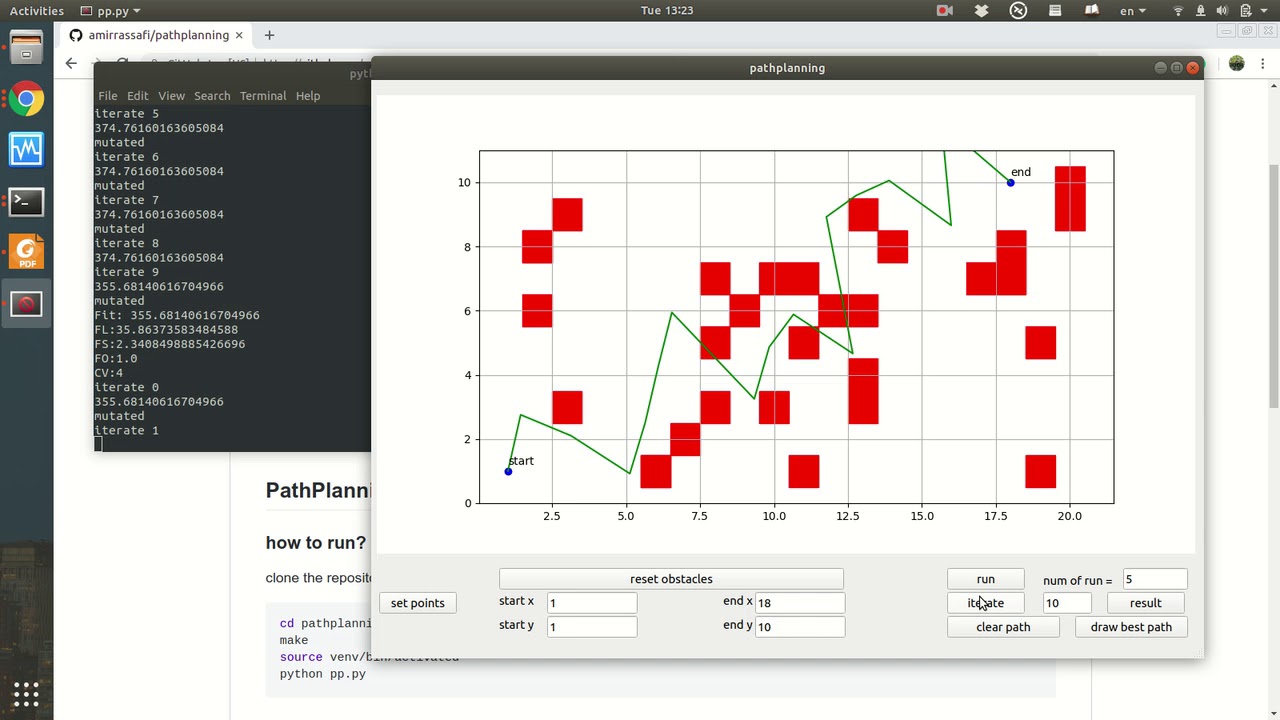Open the Chrome profile avatar
Viewport: 1280px width, 720px height.
pos(1237,63)
